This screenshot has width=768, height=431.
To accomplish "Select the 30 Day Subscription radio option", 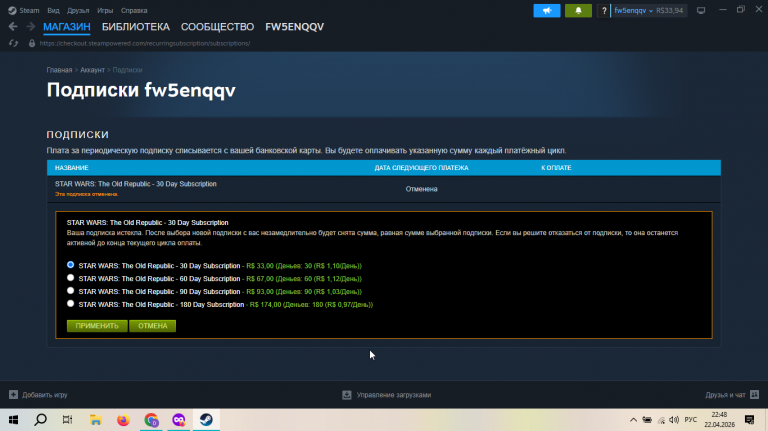I will coord(71,265).
